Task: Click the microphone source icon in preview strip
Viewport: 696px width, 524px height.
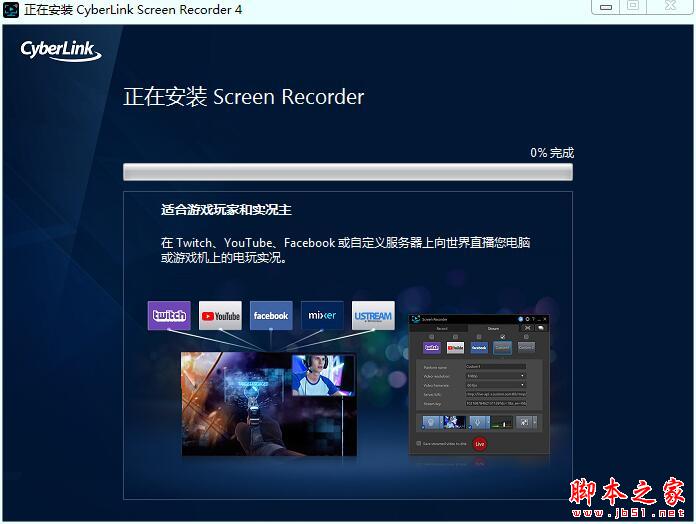Action: (x=478, y=422)
